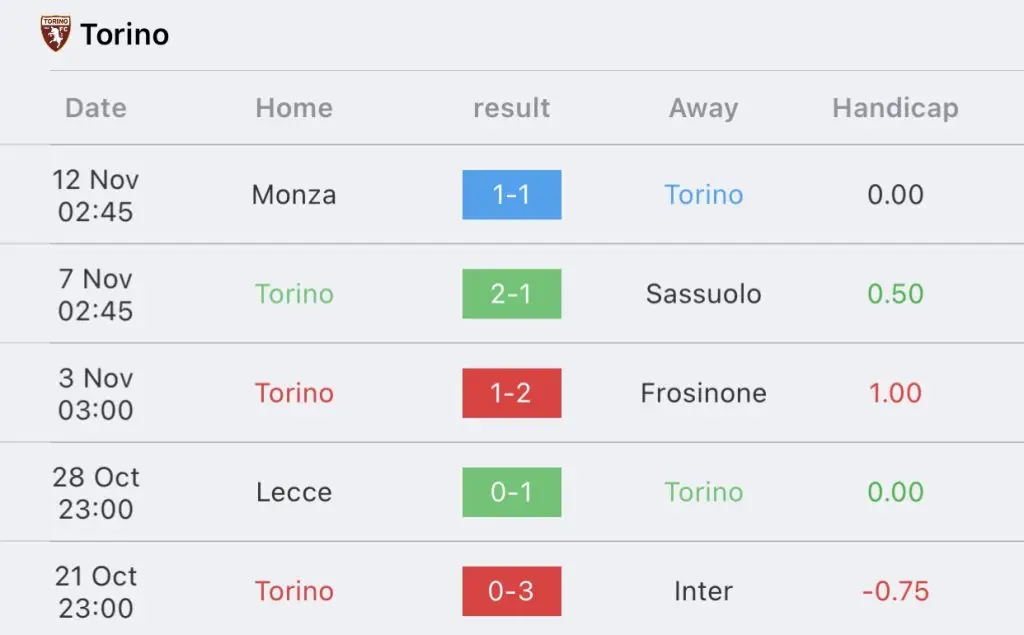Viewport: 1024px width, 635px height.
Task: Click the green 0.50 handicap value
Action: (895, 294)
